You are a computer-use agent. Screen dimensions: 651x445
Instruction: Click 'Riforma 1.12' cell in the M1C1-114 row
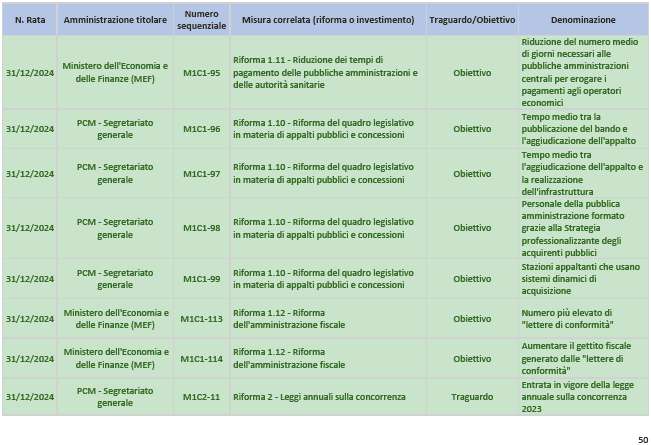[x=328, y=359]
